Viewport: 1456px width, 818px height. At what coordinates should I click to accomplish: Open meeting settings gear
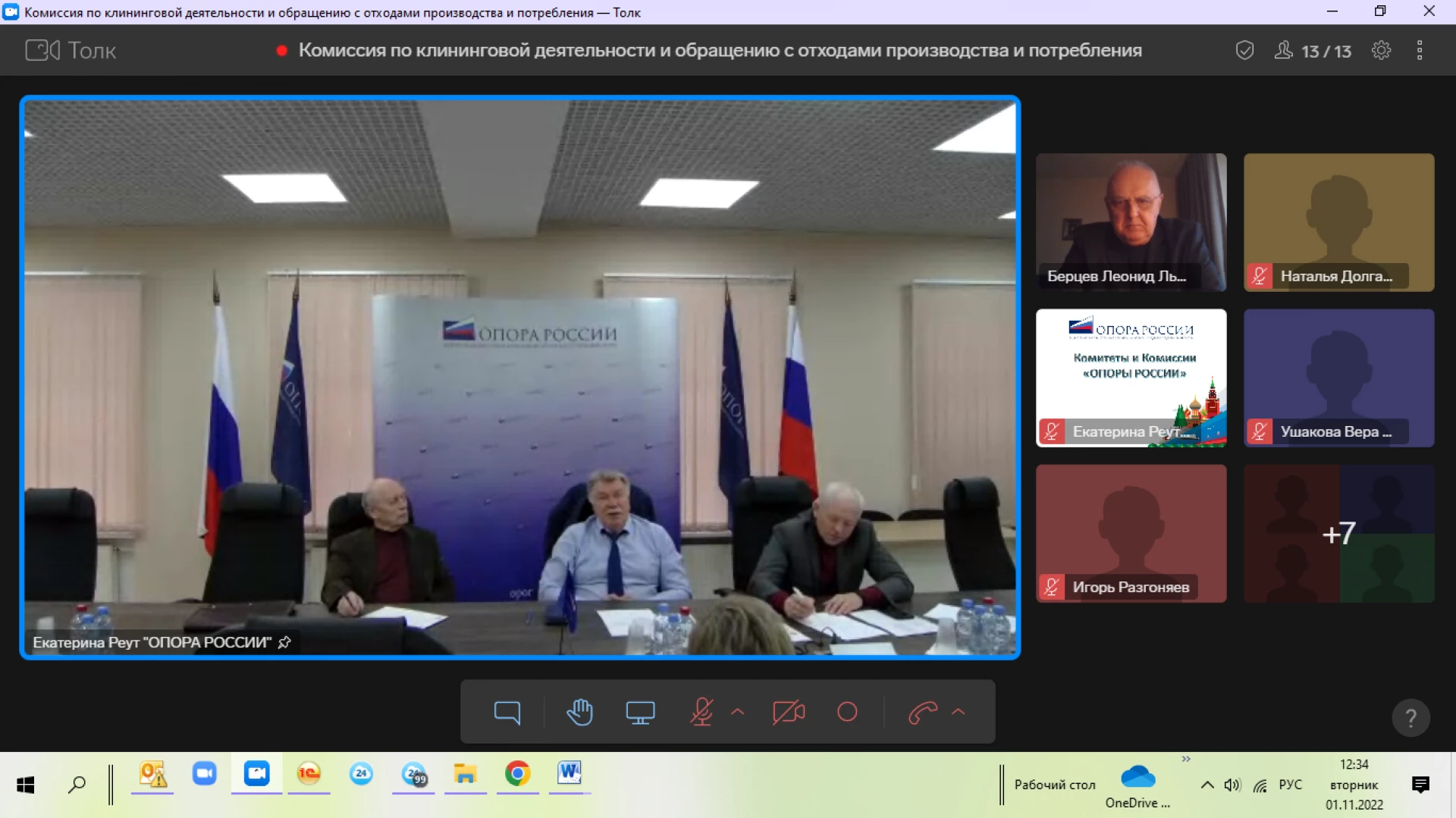(x=1381, y=50)
